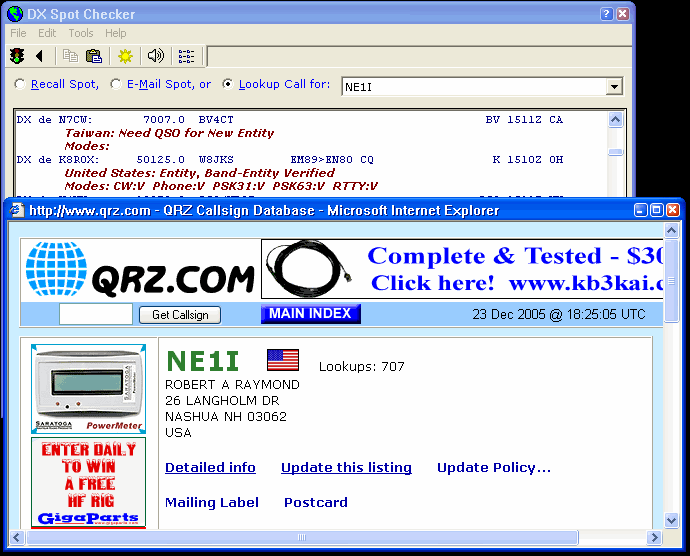
Task: Click the Get Callsign button
Action: pyautogui.click(x=180, y=315)
